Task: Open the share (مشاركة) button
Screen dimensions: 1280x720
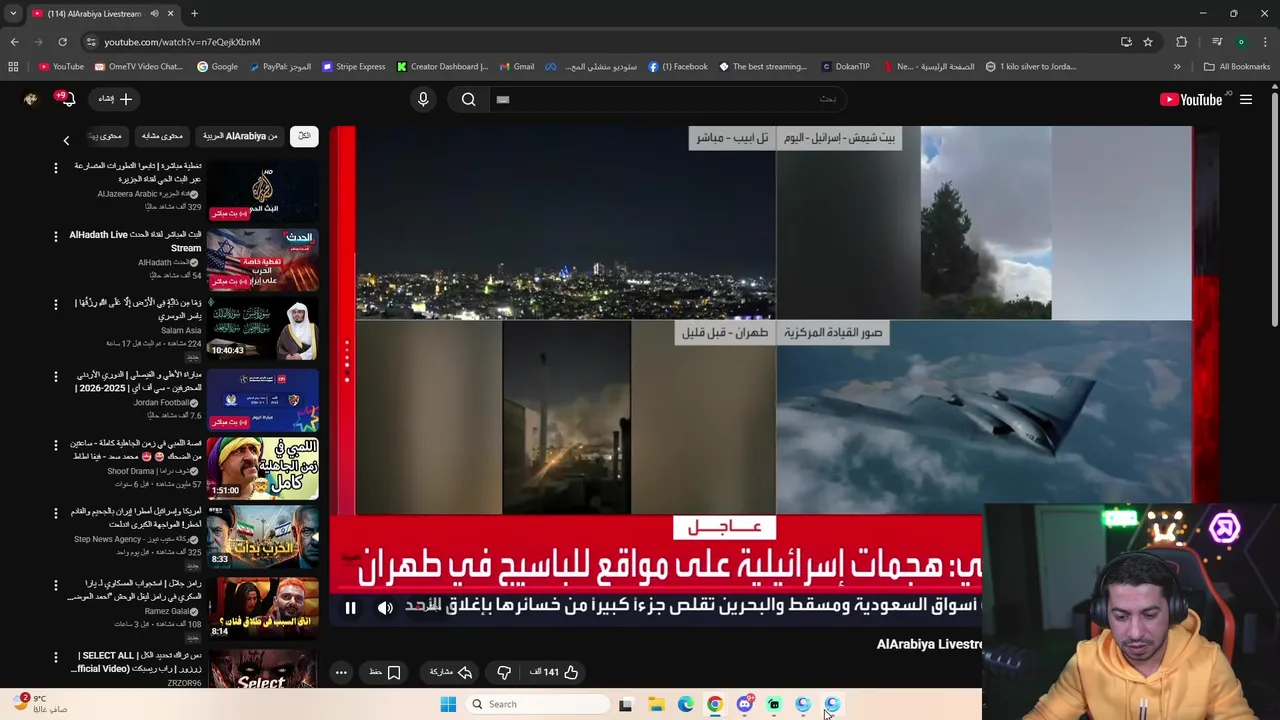Action: pos(451,672)
